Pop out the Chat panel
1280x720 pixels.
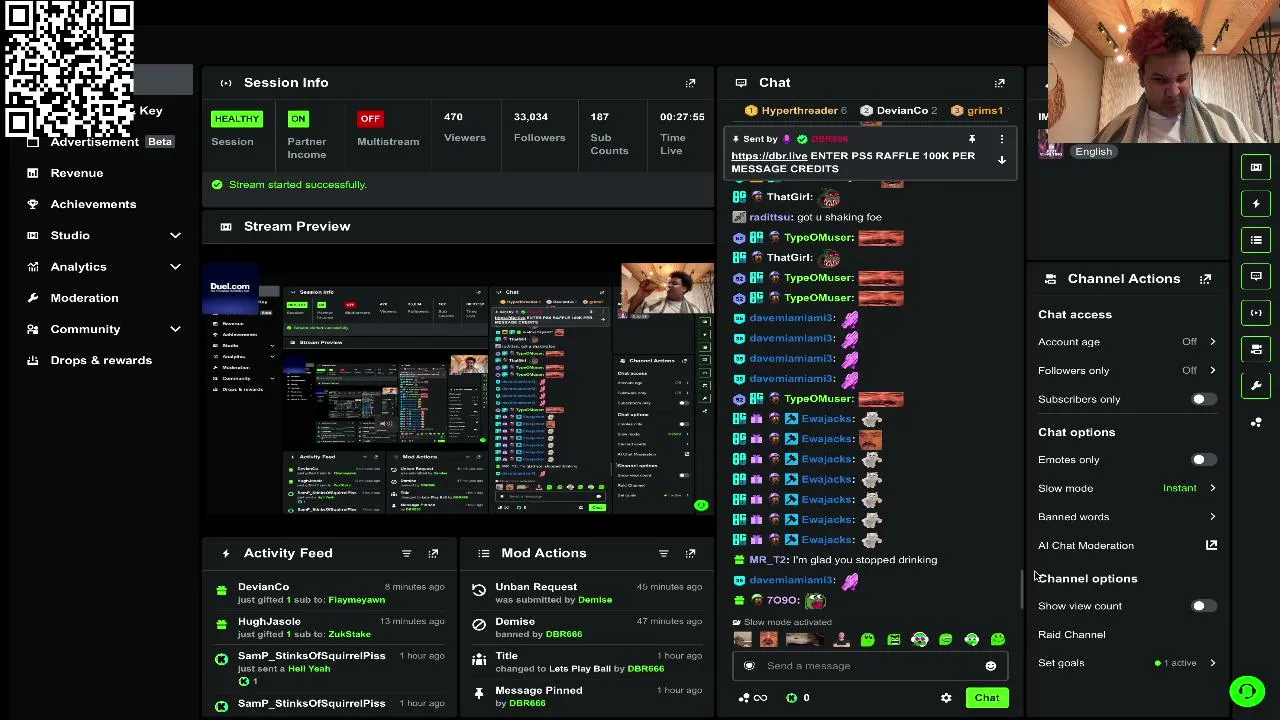tap(999, 83)
